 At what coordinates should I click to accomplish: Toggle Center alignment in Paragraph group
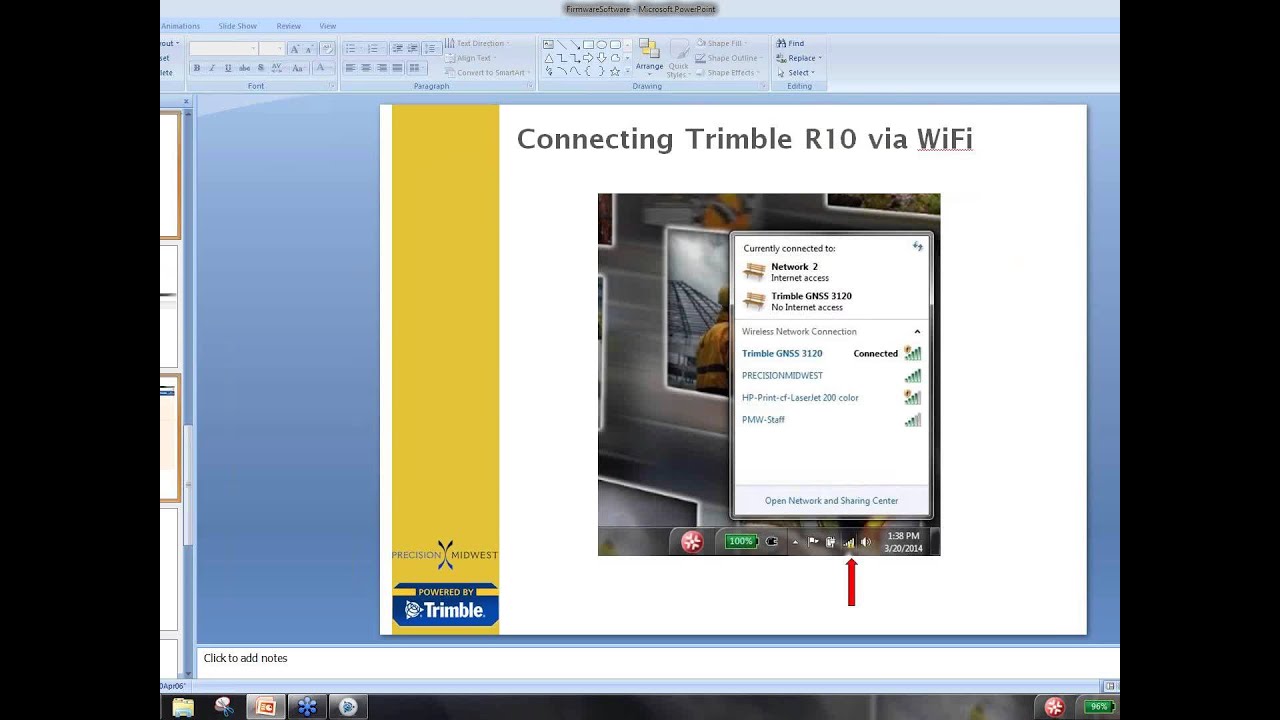coord(366,68)
